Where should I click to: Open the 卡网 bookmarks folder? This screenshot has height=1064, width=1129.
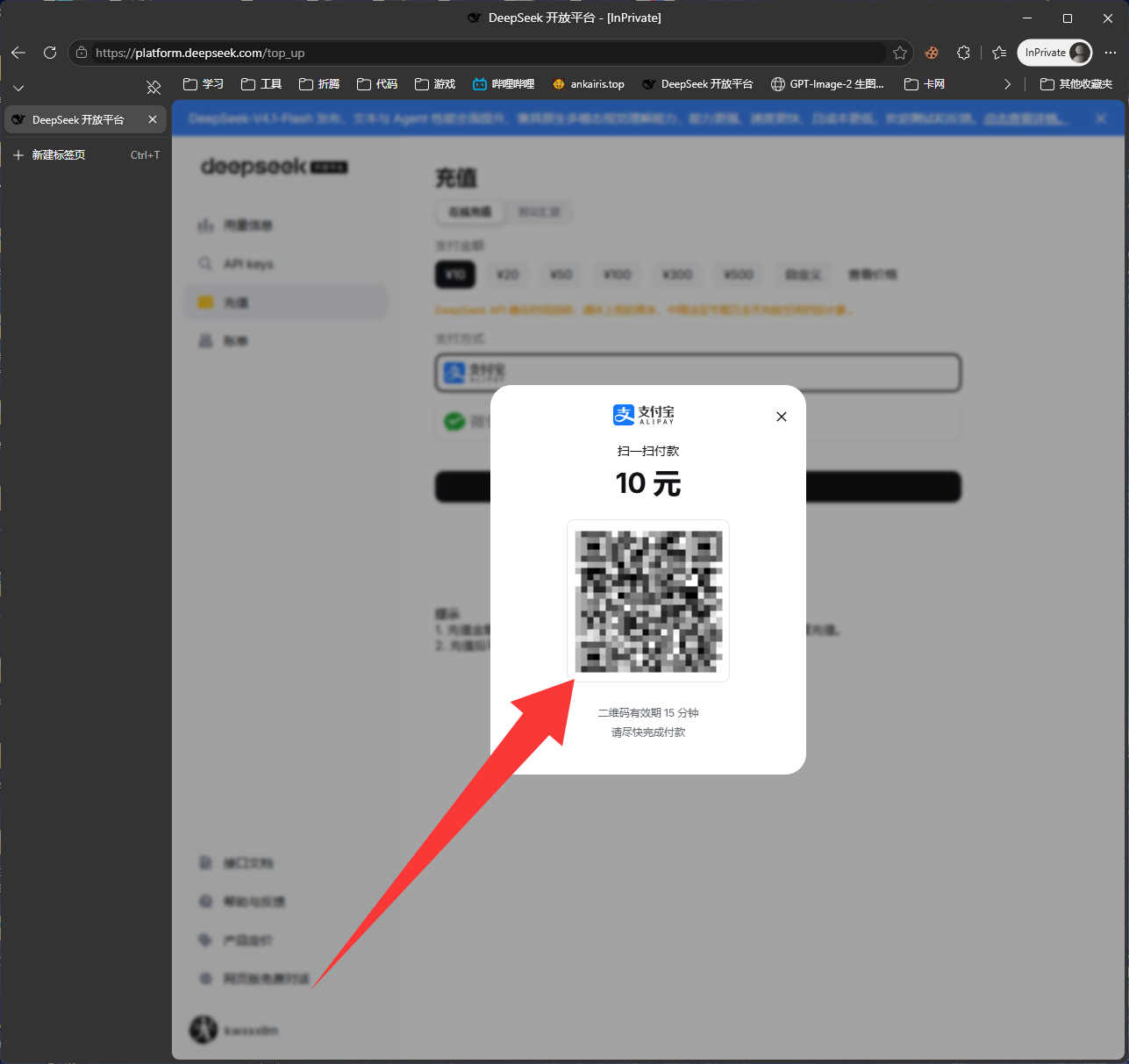pos(925,84)
